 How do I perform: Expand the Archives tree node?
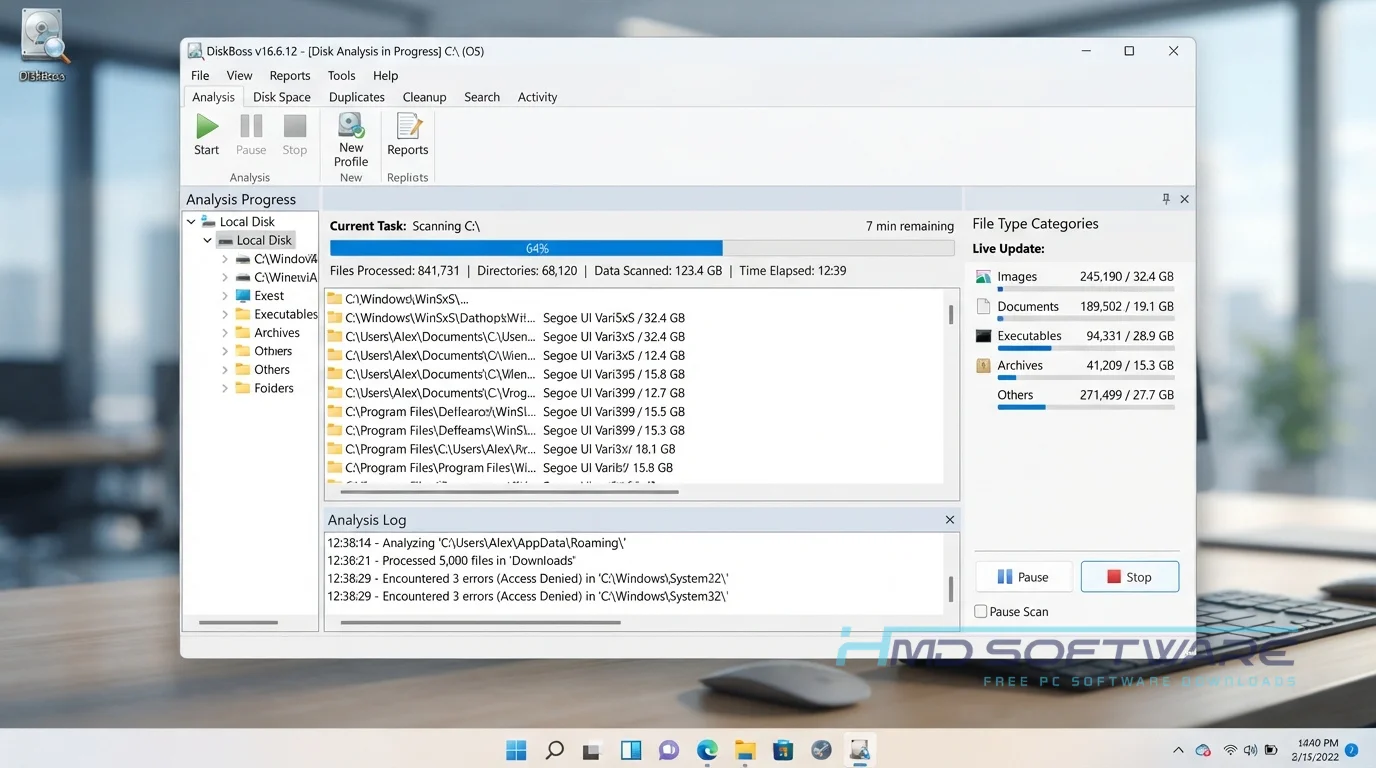225,333
